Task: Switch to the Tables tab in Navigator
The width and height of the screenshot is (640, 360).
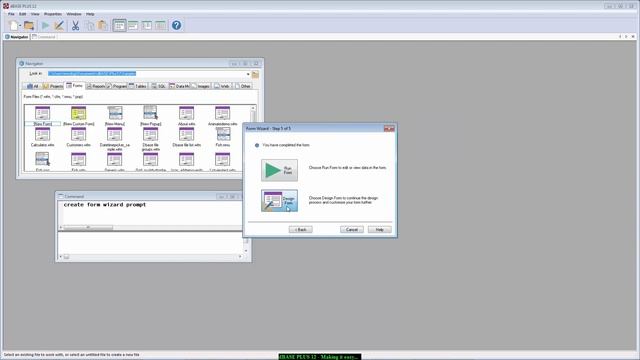Action: (138, 86)
